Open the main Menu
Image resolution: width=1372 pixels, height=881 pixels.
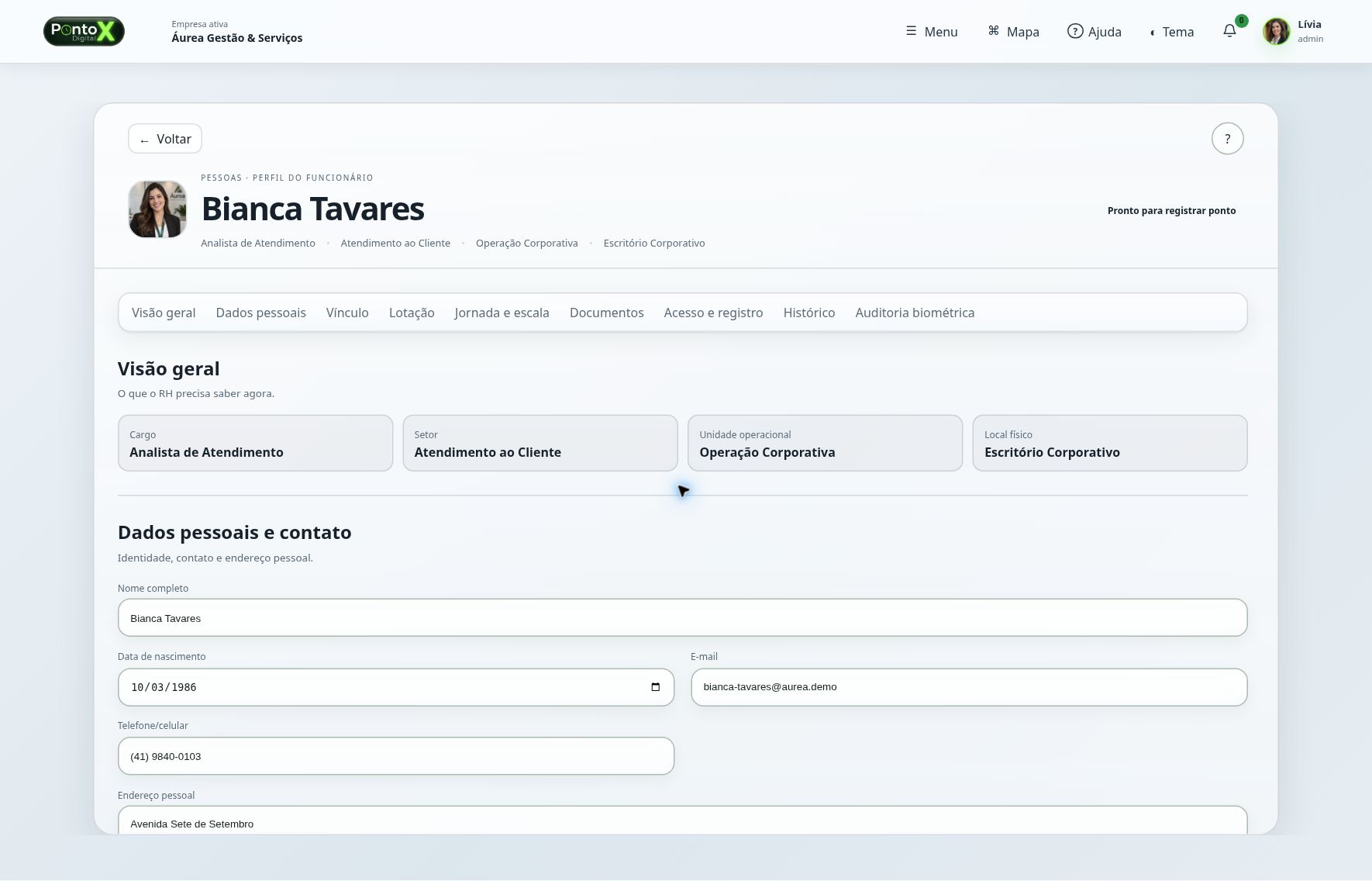[x=932, y=32]
